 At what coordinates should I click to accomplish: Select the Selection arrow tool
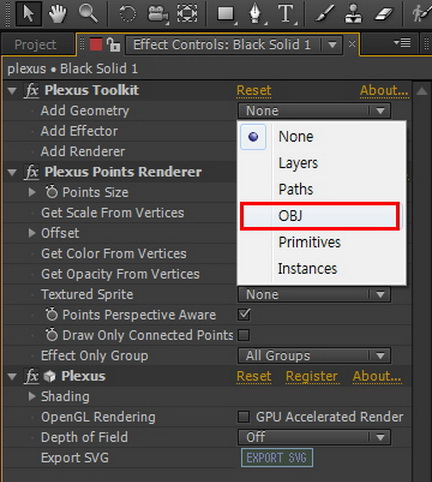click(x=28, y=13)
